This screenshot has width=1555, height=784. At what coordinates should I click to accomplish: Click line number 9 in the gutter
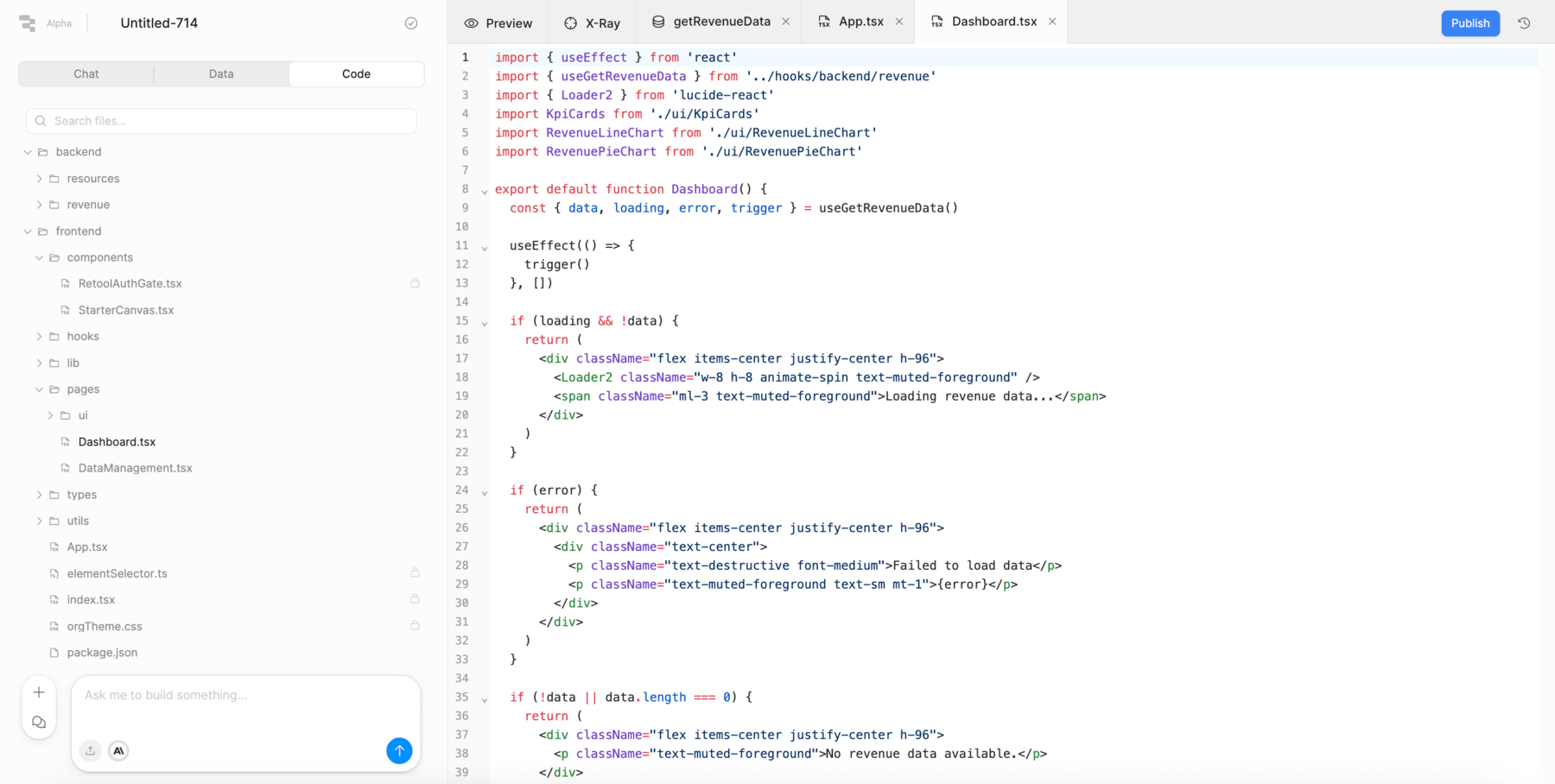tap(465, 208)
